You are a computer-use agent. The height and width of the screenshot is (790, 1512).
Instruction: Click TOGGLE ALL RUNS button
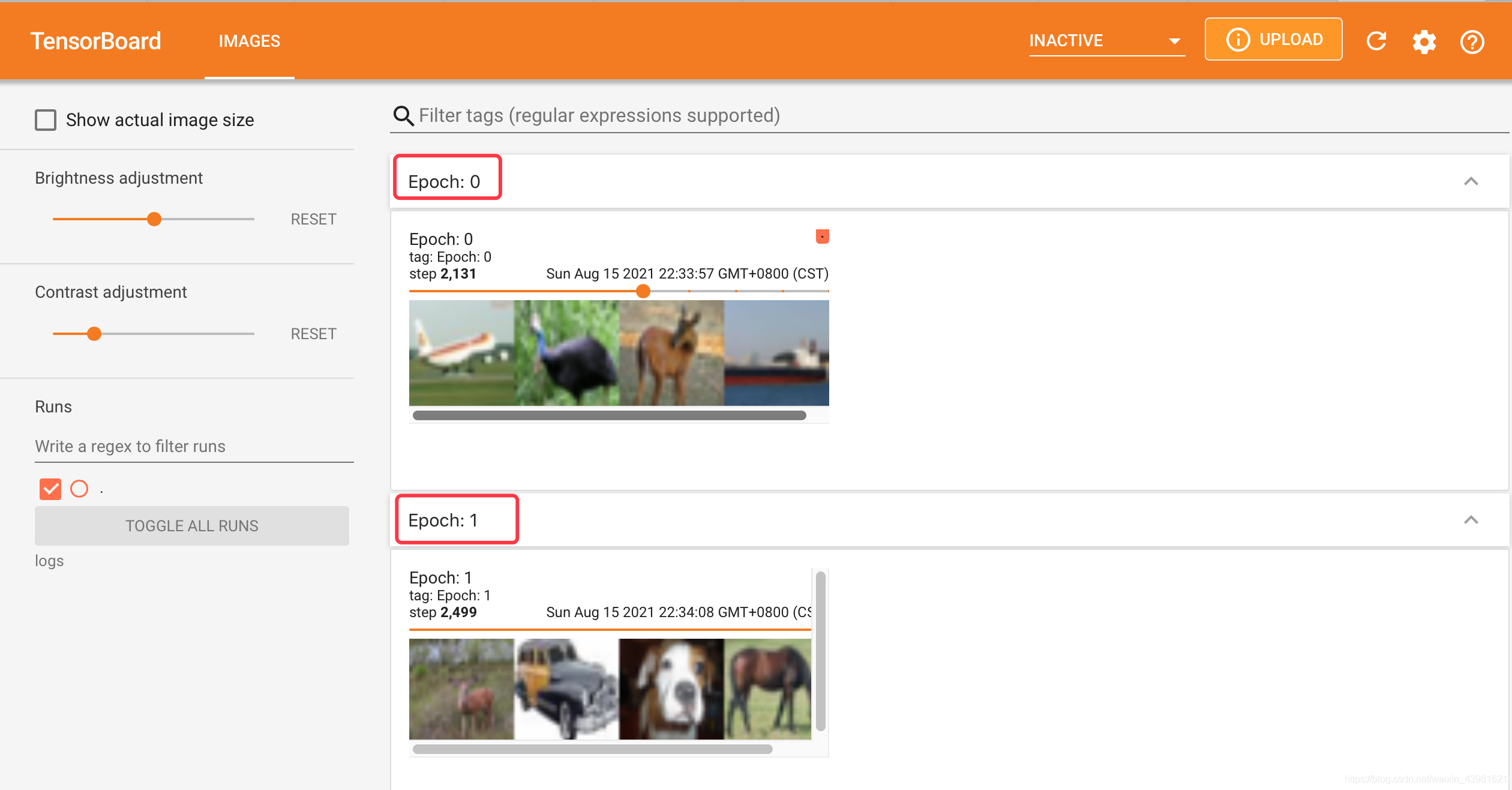point(192,526)
